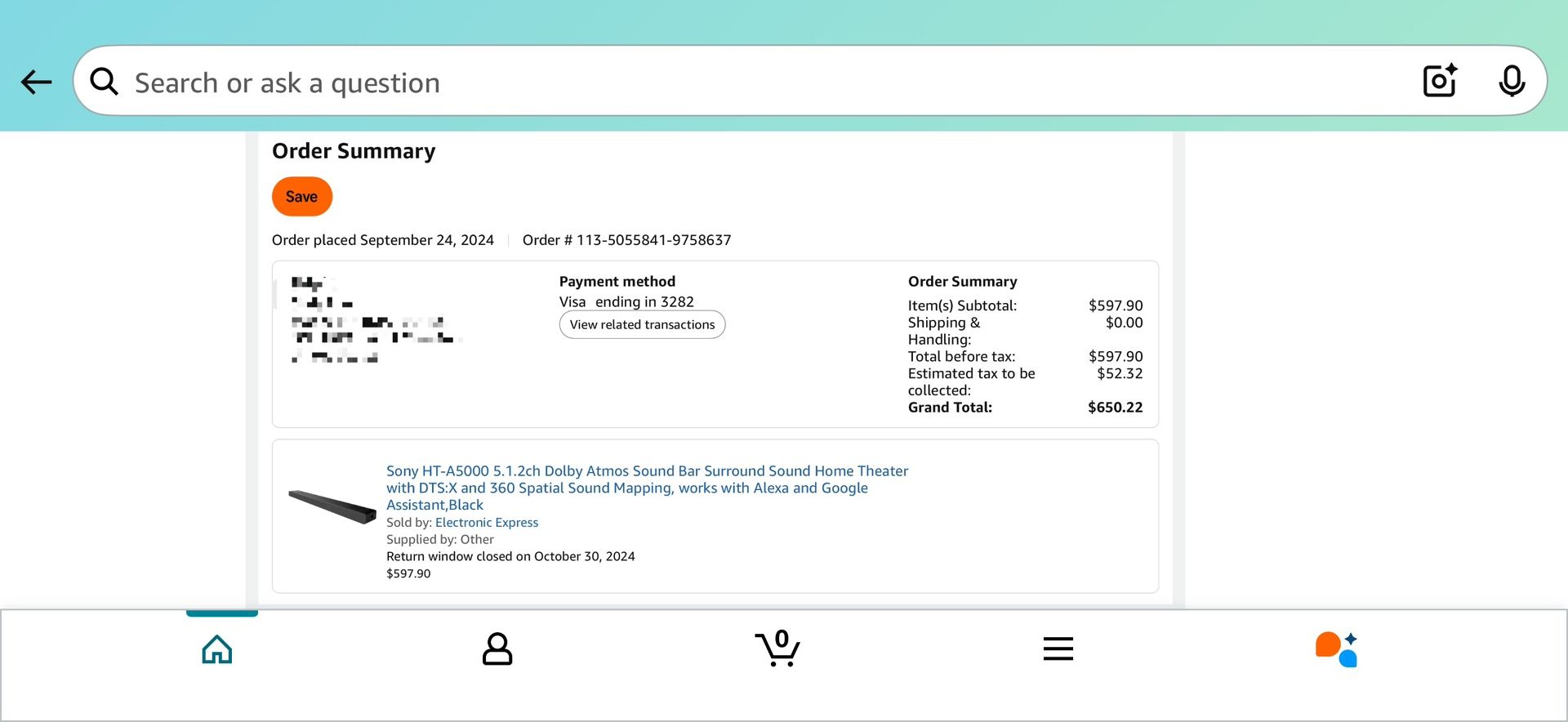
Task: Open Electronic Express seller link
Action: pyautogui.click(x=487, y=523)
